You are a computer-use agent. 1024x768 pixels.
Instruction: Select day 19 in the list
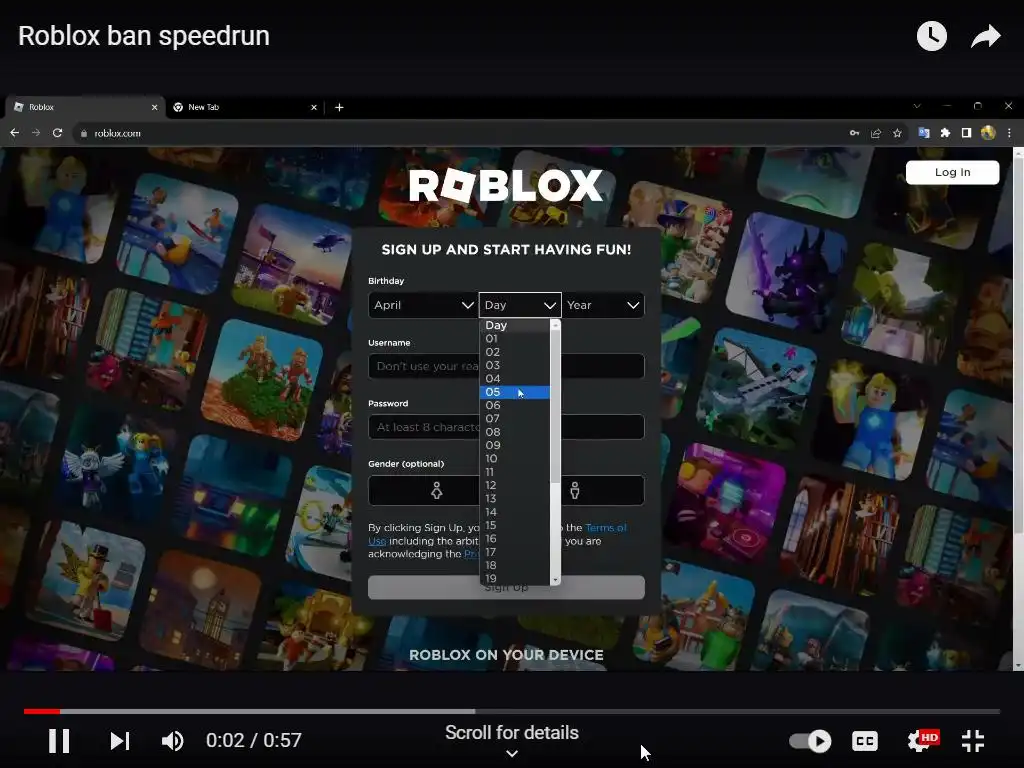click(x=515, y=579)
